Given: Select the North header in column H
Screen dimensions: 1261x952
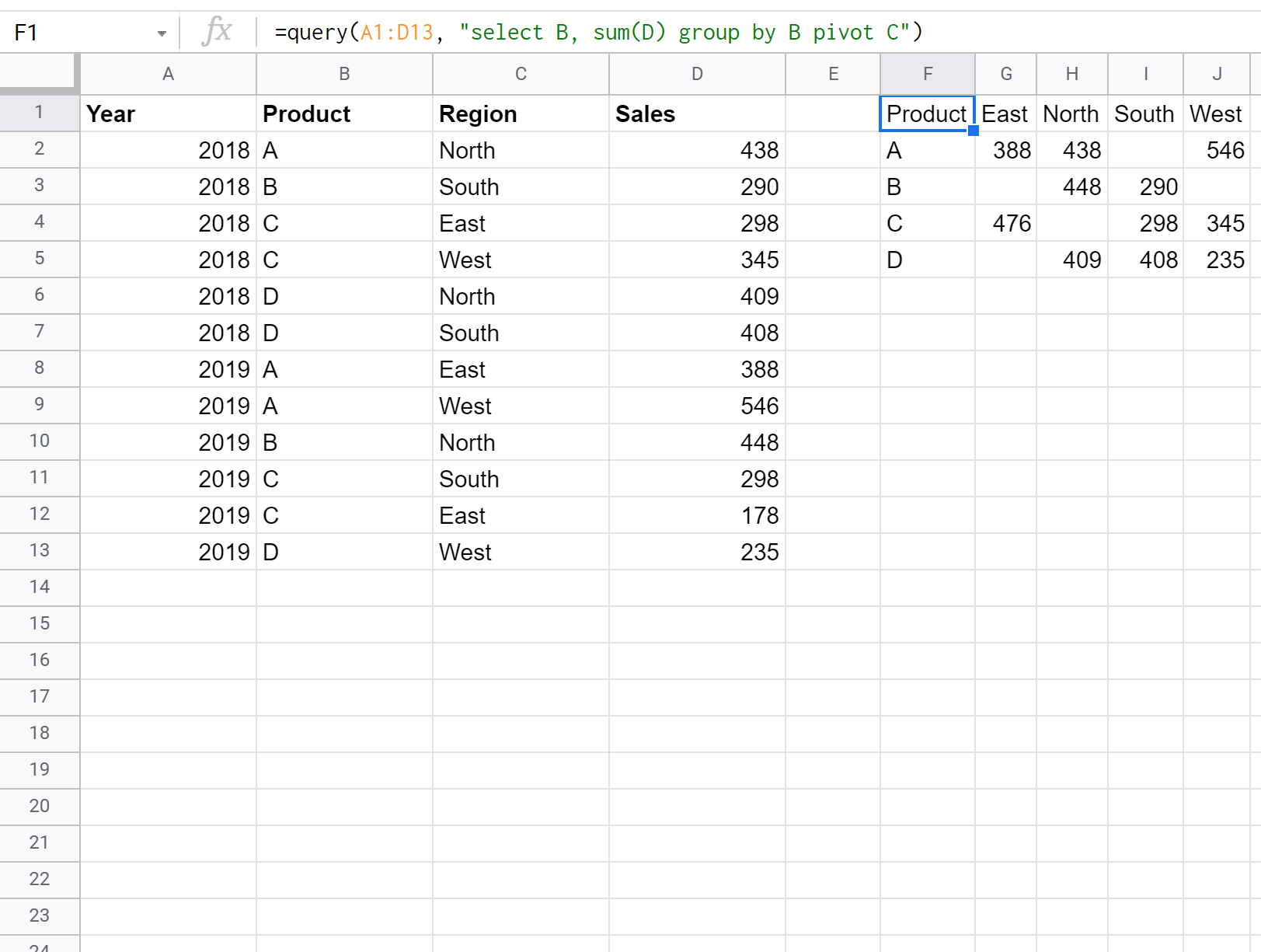Looking at the screenshot, I should (x=1071, y=113).
